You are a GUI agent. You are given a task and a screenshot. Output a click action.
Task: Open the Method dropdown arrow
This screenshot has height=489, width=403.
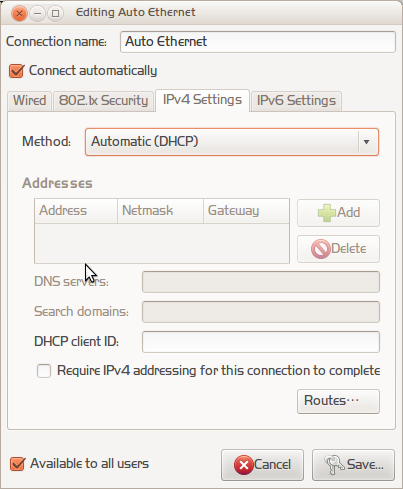point(367,142)
